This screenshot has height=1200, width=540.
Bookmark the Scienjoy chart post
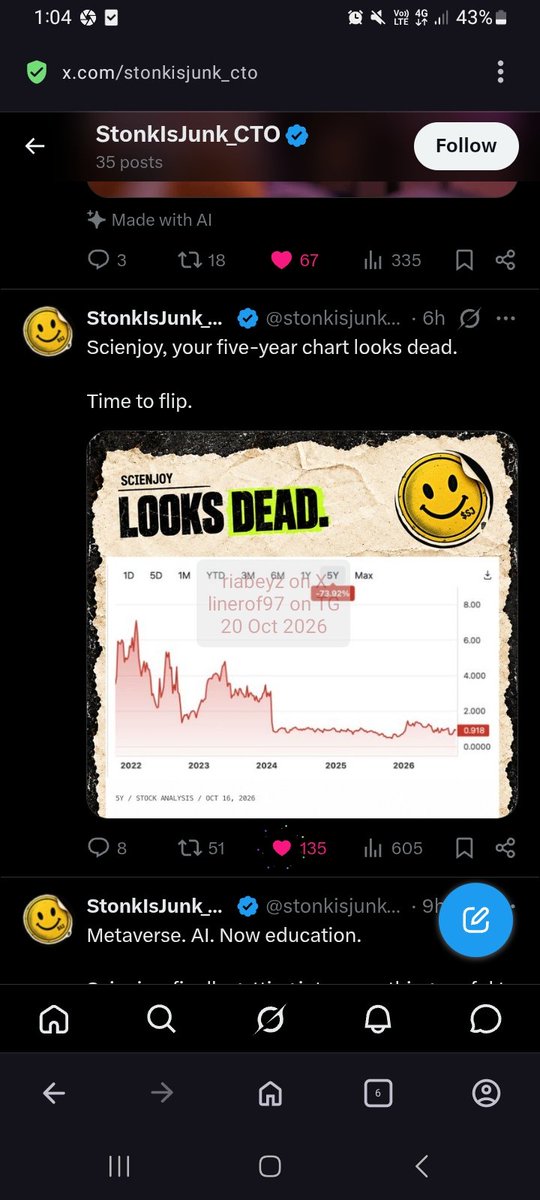(x=464, y=848)
